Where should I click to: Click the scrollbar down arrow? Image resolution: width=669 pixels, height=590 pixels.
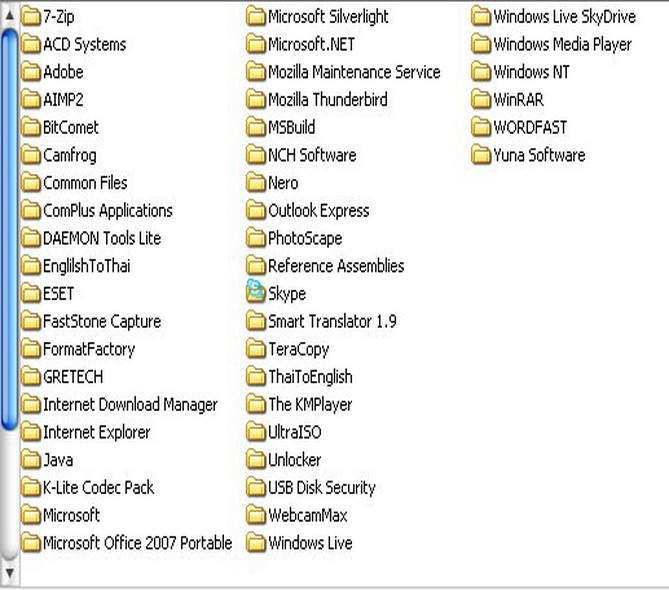click(9, 573)
